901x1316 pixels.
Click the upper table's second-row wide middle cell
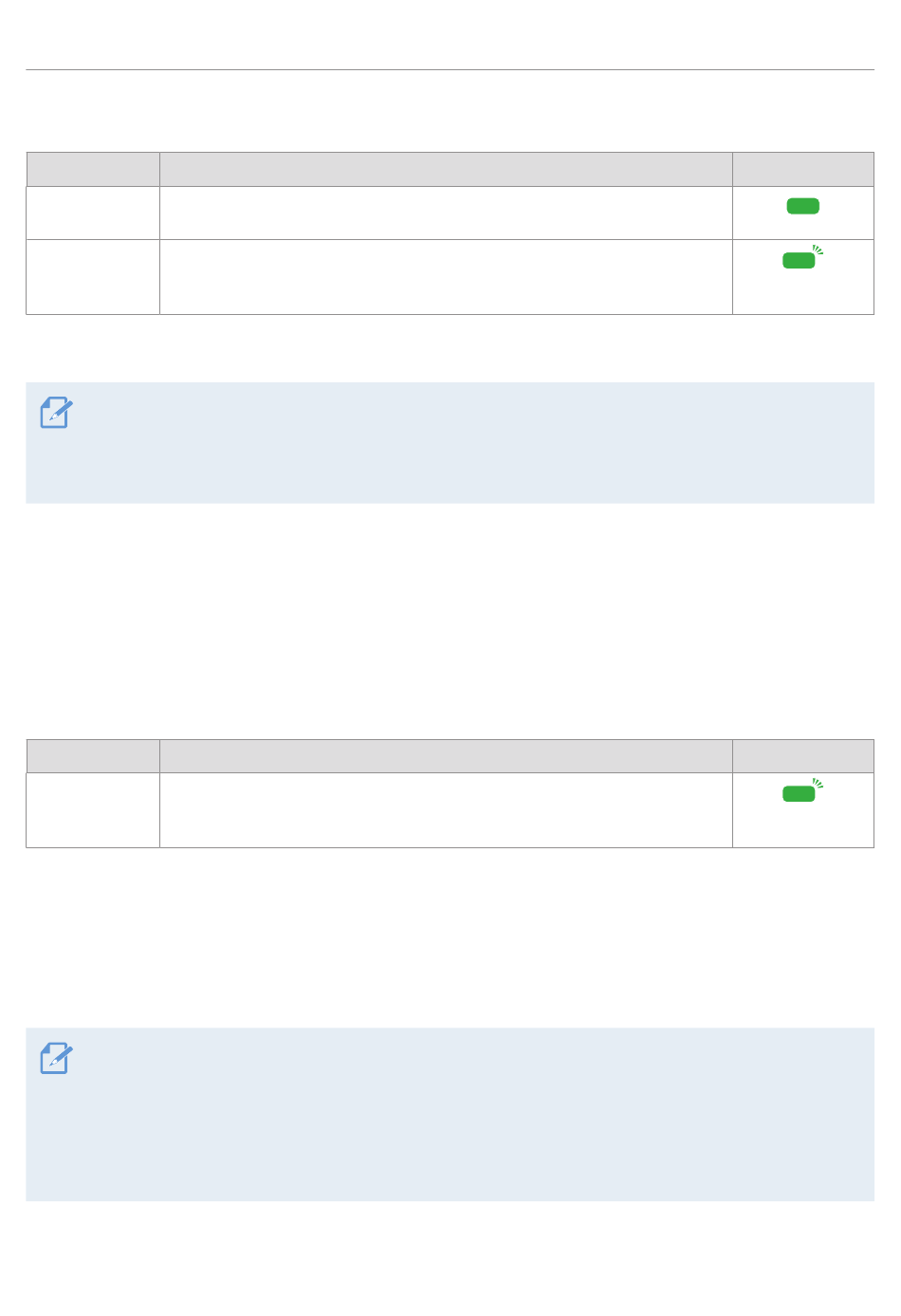point(446,277)
